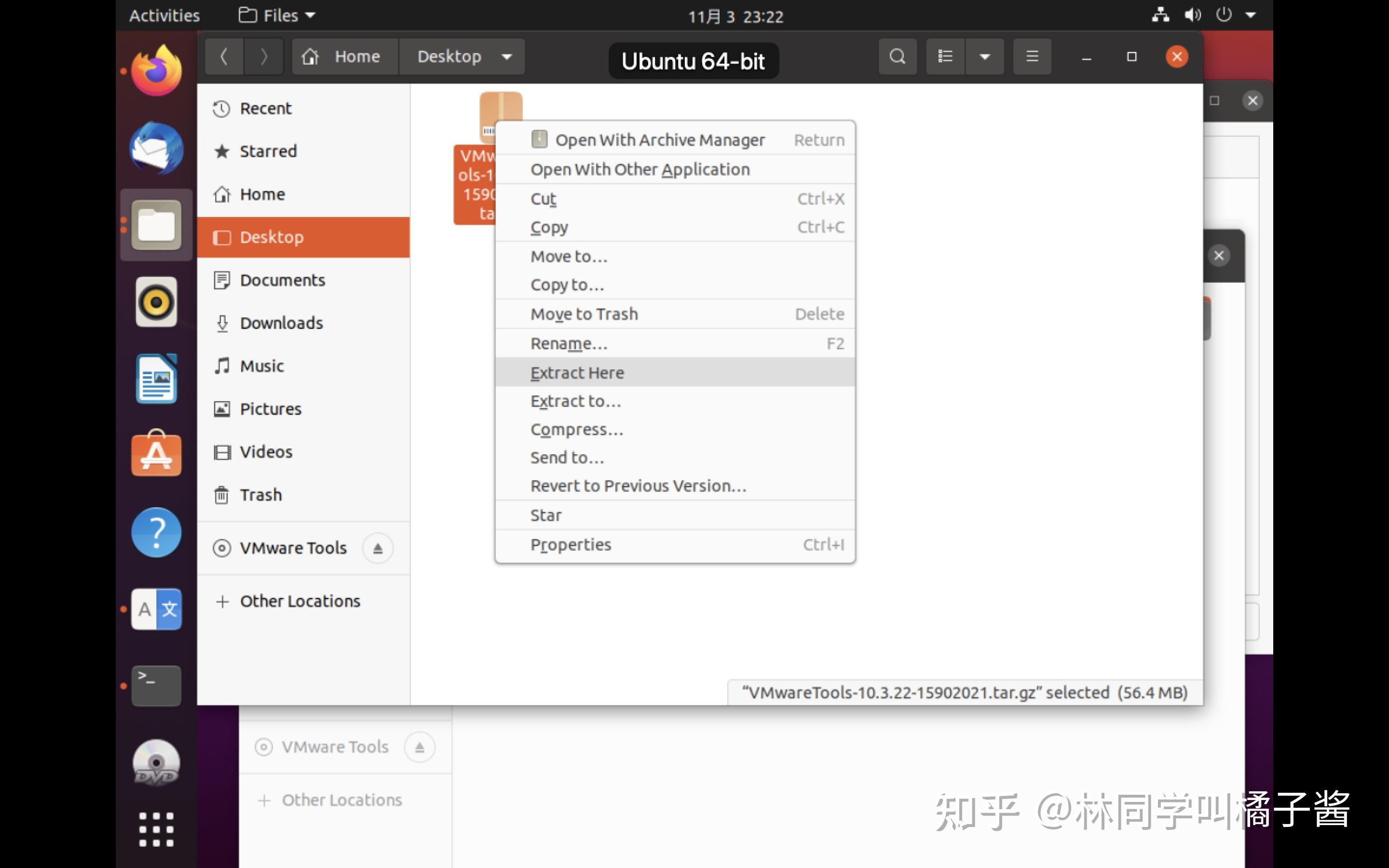Open LibreOffice Writer from the dock
Viewport: 1389px width, 868px height.
tap(156, 379)
